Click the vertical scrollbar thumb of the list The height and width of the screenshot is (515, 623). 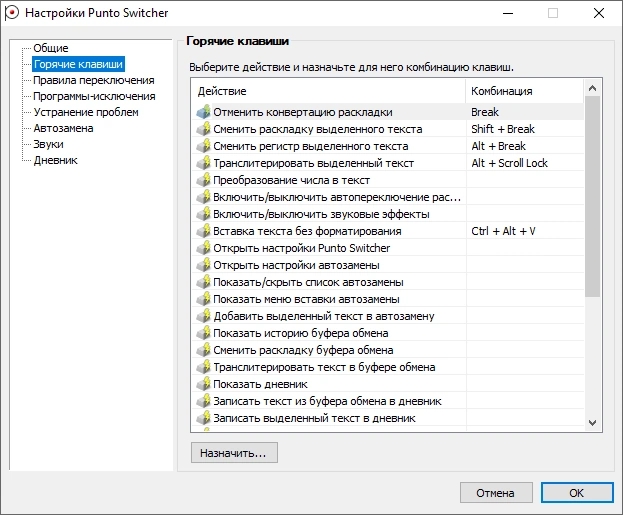pos(592,197)
